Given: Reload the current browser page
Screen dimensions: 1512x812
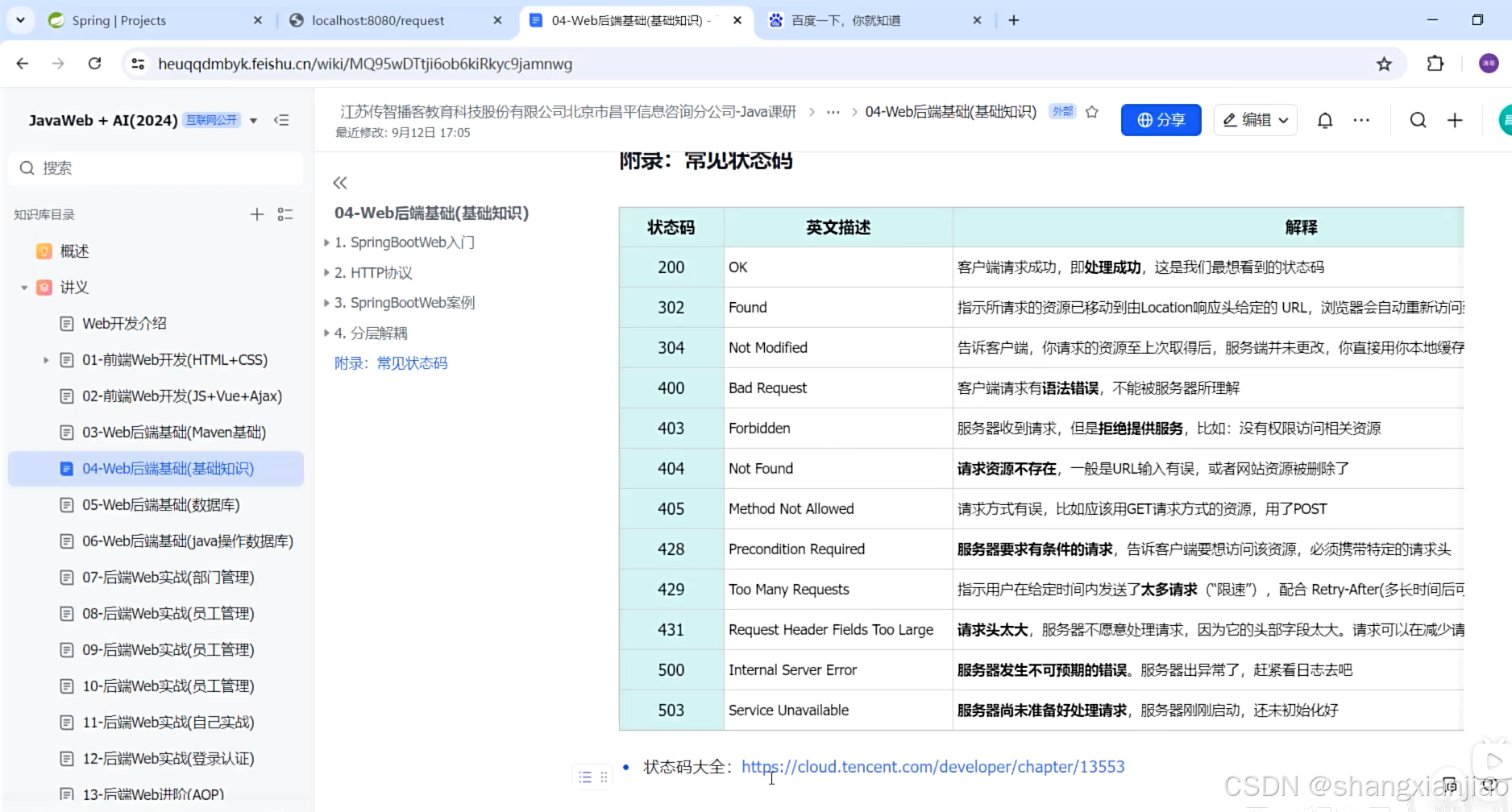Looking at the screenshot, I should pyautogui.click(x=94, y=64).
